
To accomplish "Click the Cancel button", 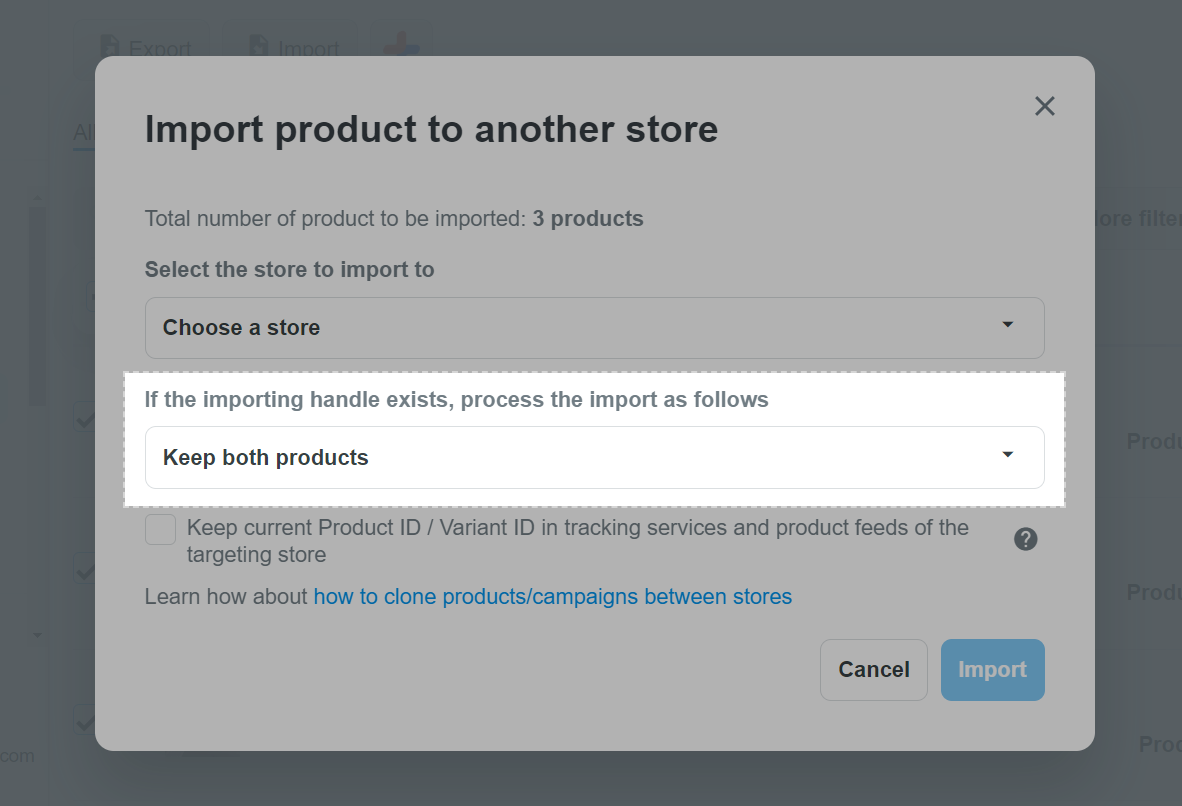I will [x=874, y=670].
